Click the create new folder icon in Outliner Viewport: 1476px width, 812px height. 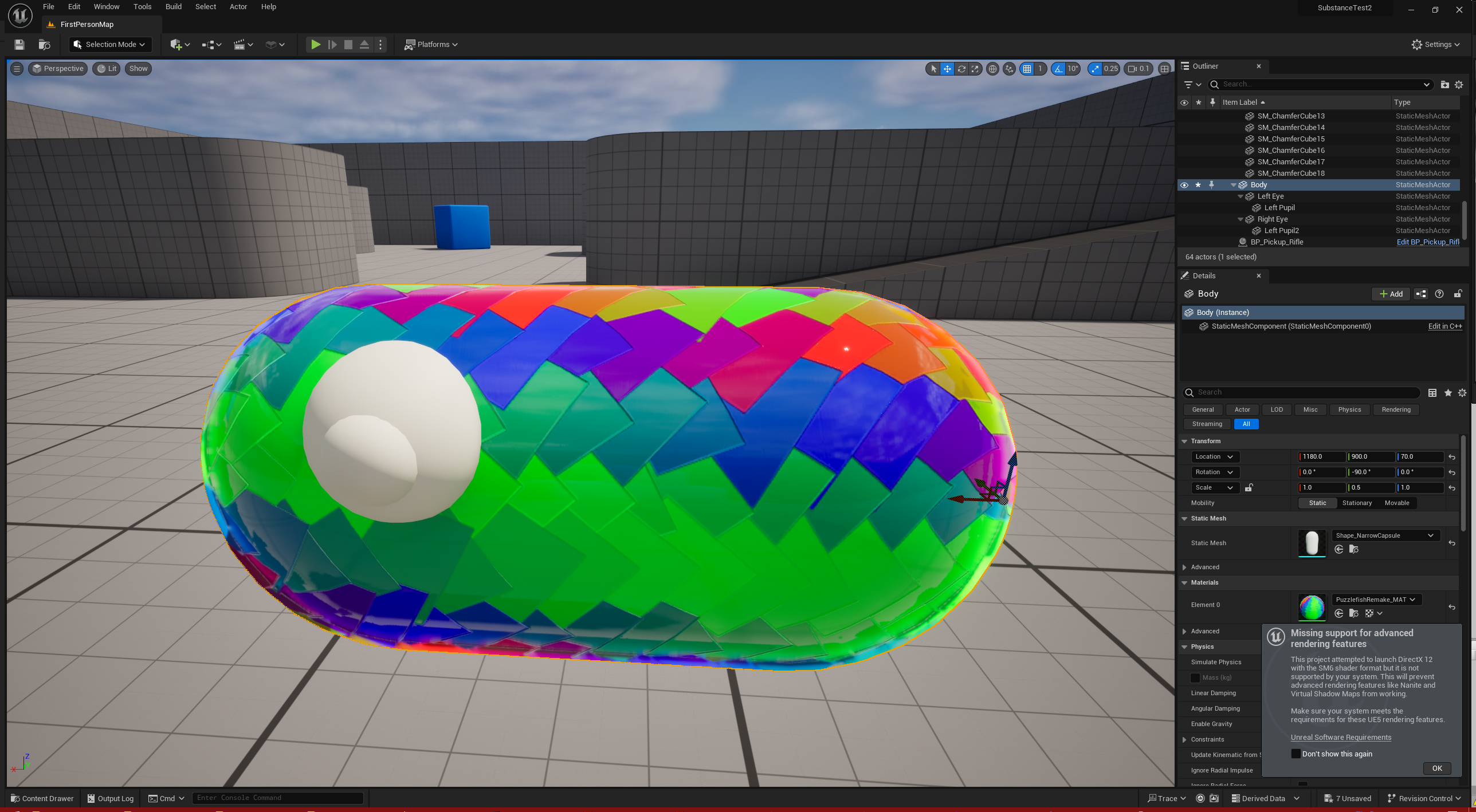[x=1444, y=84]
